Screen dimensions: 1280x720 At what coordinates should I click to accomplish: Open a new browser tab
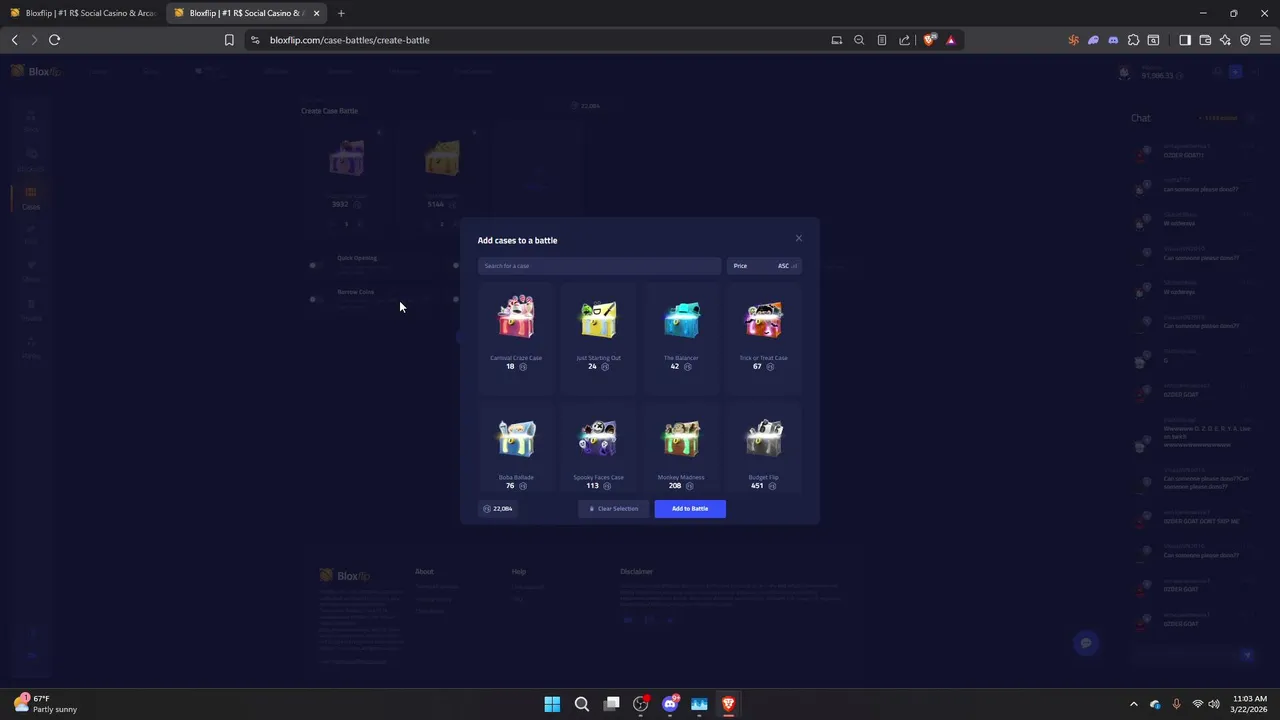point(341,13)
